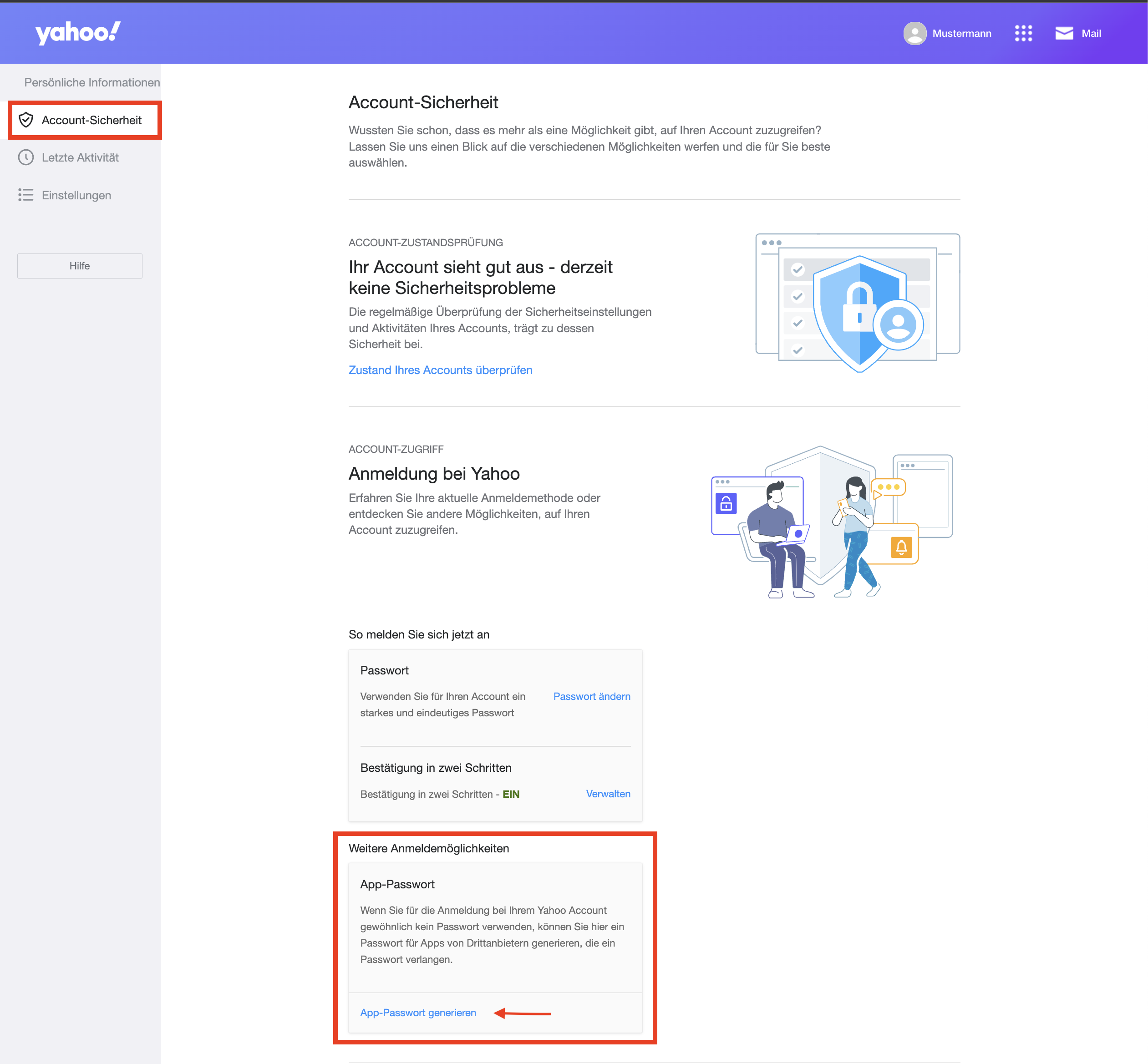Click the green EIN status text
Viewport: 1148px width, 1064px height.
coord(511,794)
